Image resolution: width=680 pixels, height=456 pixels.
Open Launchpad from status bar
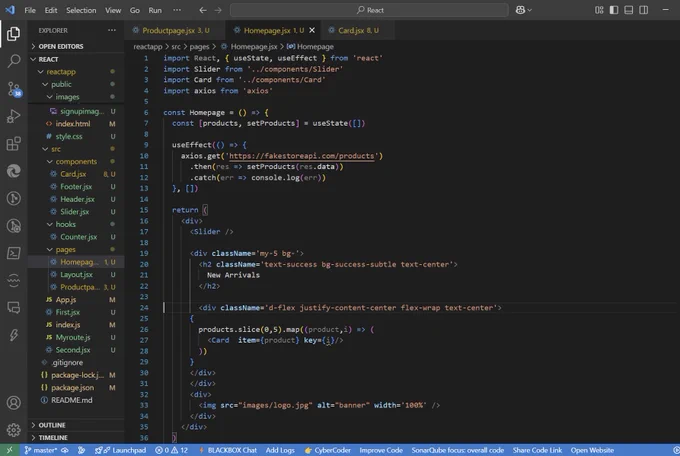point(121,450)
